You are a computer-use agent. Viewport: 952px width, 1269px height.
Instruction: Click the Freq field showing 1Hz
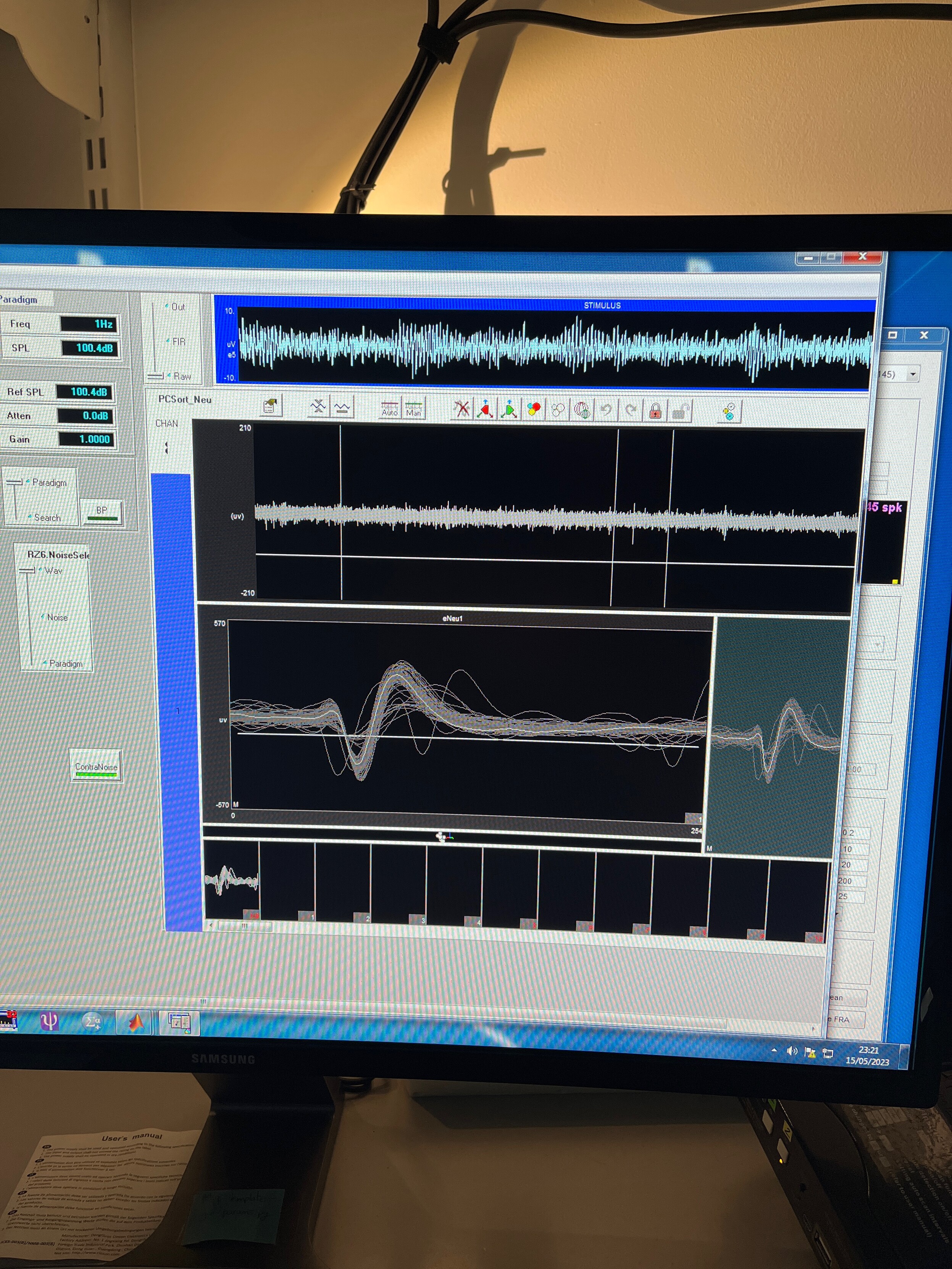[x=89, y=324]
